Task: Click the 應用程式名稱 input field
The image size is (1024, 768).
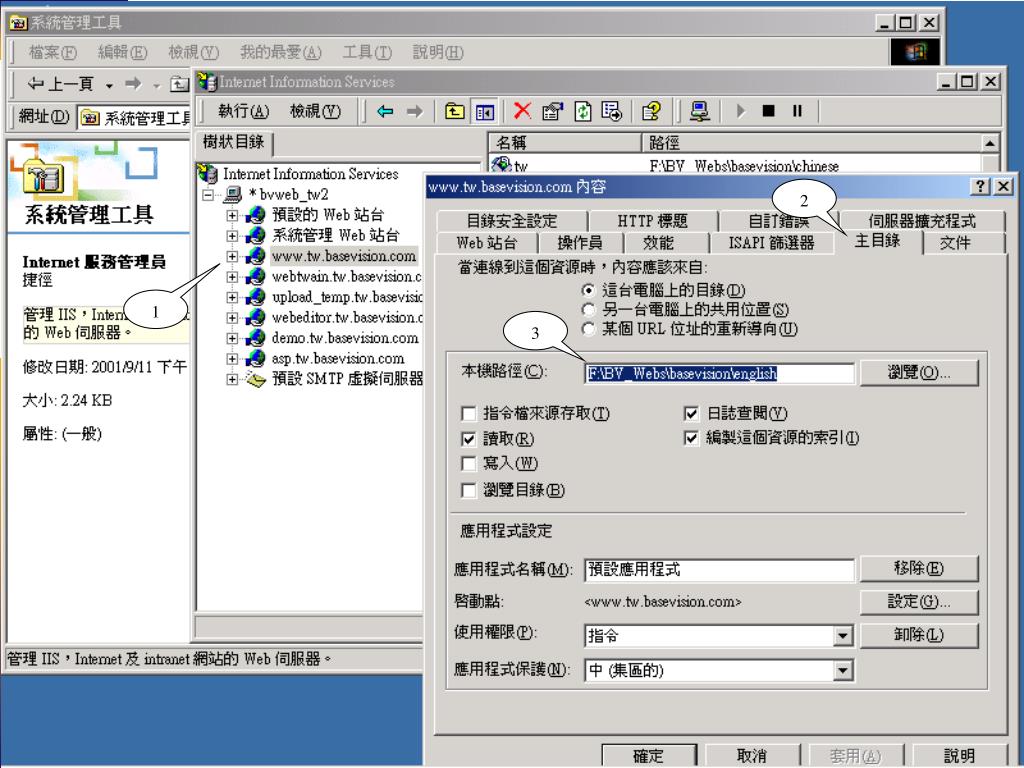Action: click(719, 569)
